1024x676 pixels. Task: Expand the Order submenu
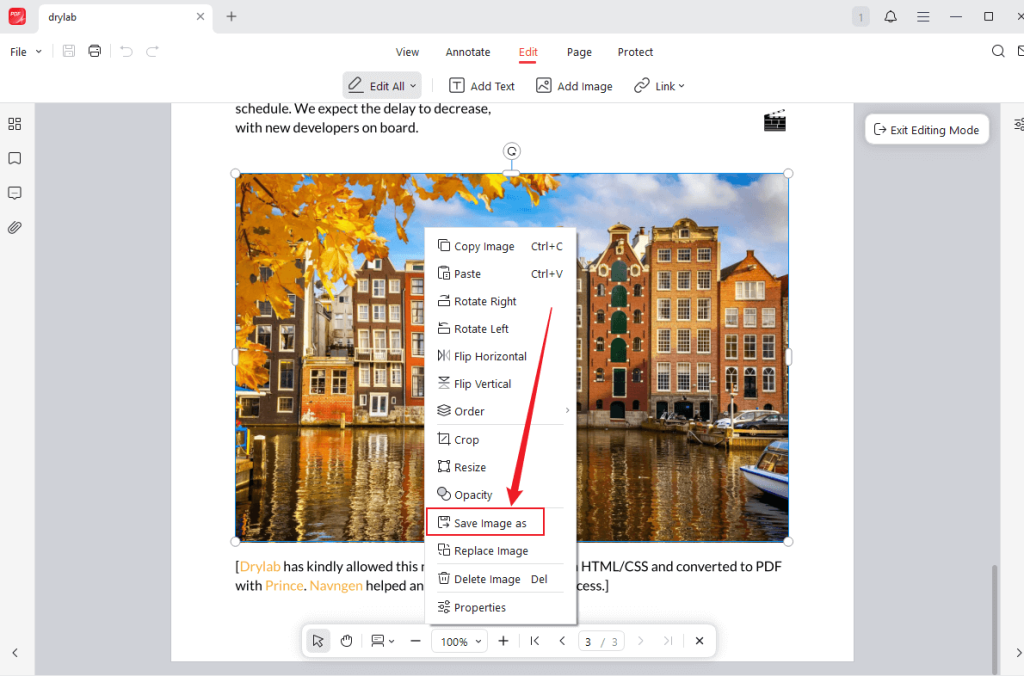(468, 411)
